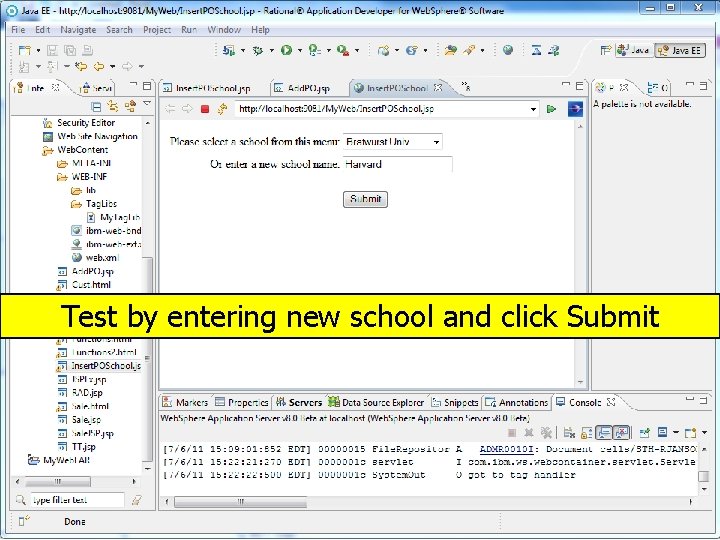This screenshot has height=540, width=720.
Task: Open the File menu
Action: [x=18, y=30]
